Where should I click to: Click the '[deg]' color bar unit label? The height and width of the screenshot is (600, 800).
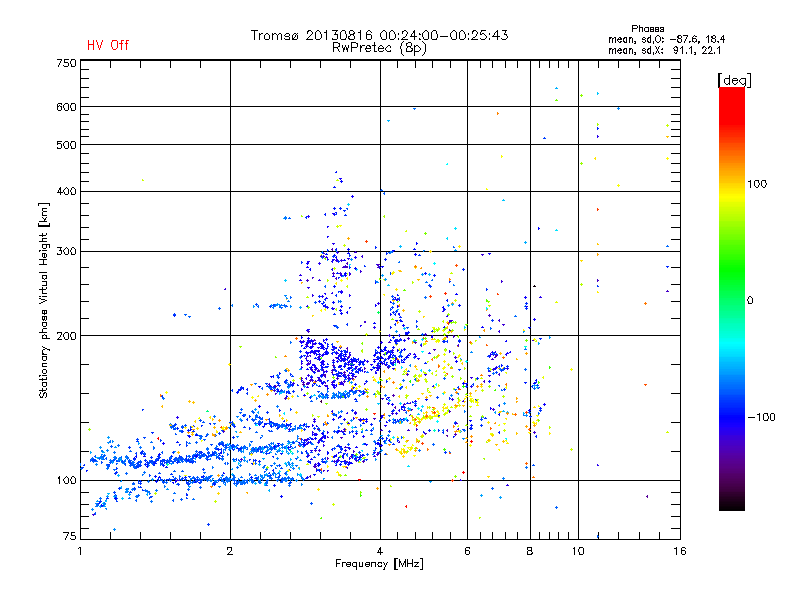coord(734,80)
